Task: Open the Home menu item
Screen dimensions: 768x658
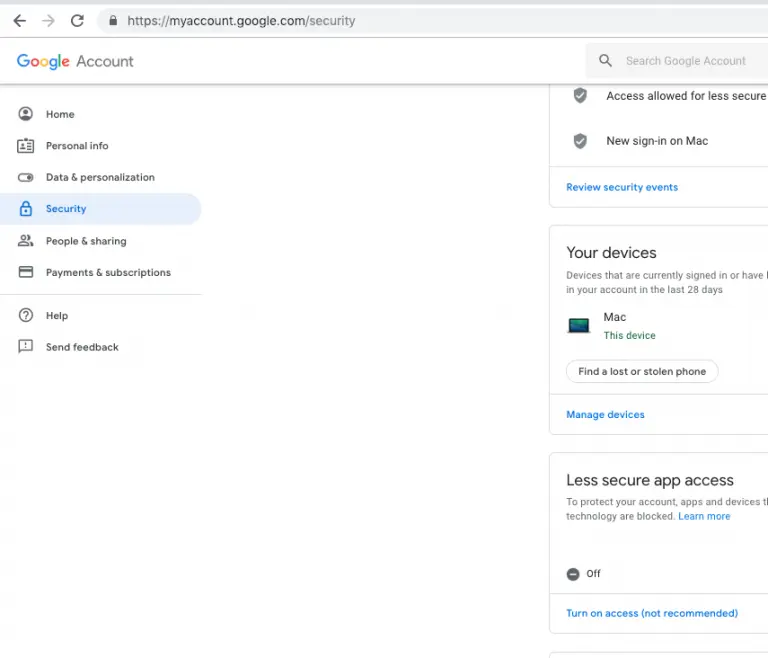Action: [x=60, y=114]
